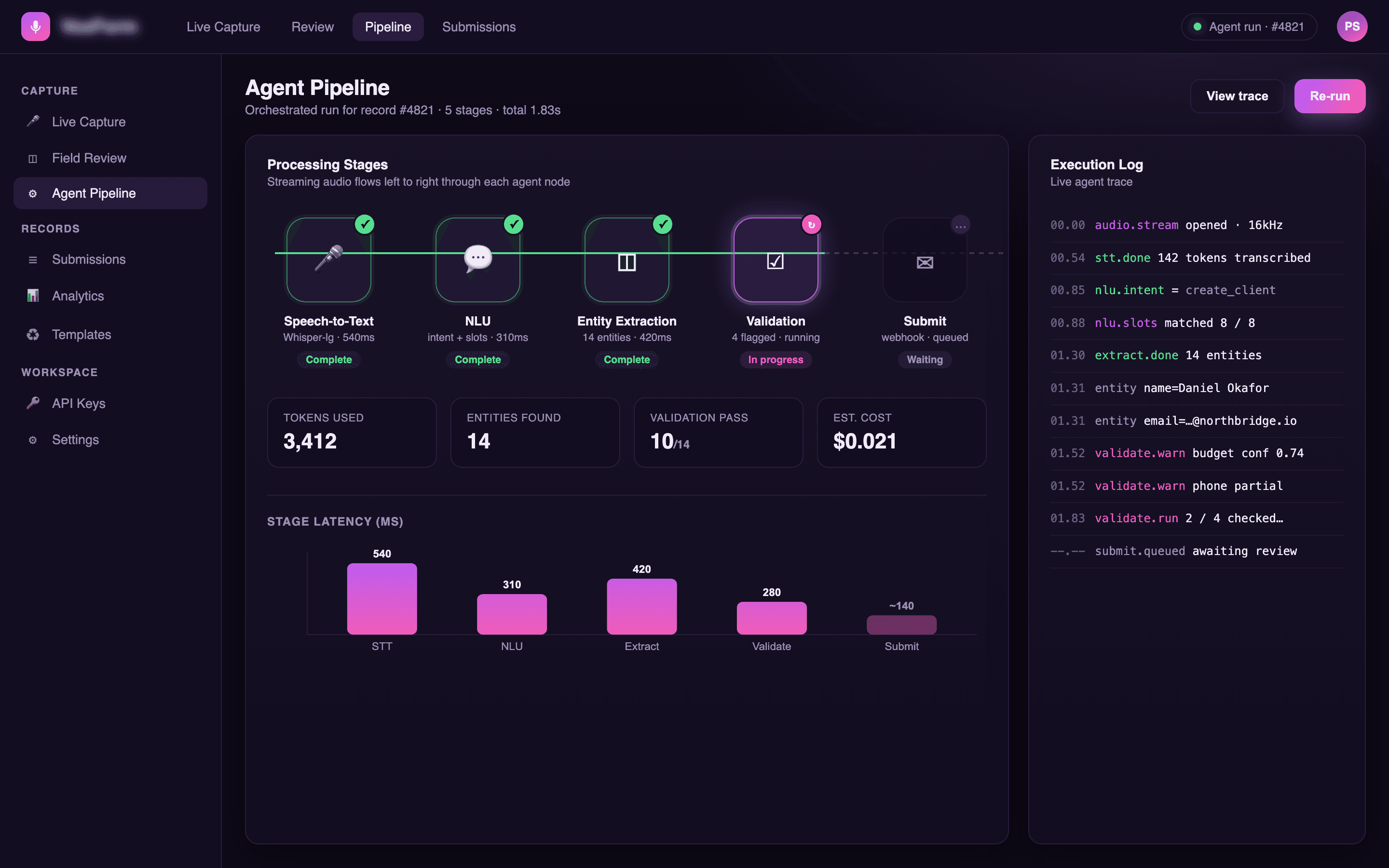Image resolution: width=1389 pixels, height=868 pixels.
Task: Switch to the Live Capture top tab
Action: [223, 27]
